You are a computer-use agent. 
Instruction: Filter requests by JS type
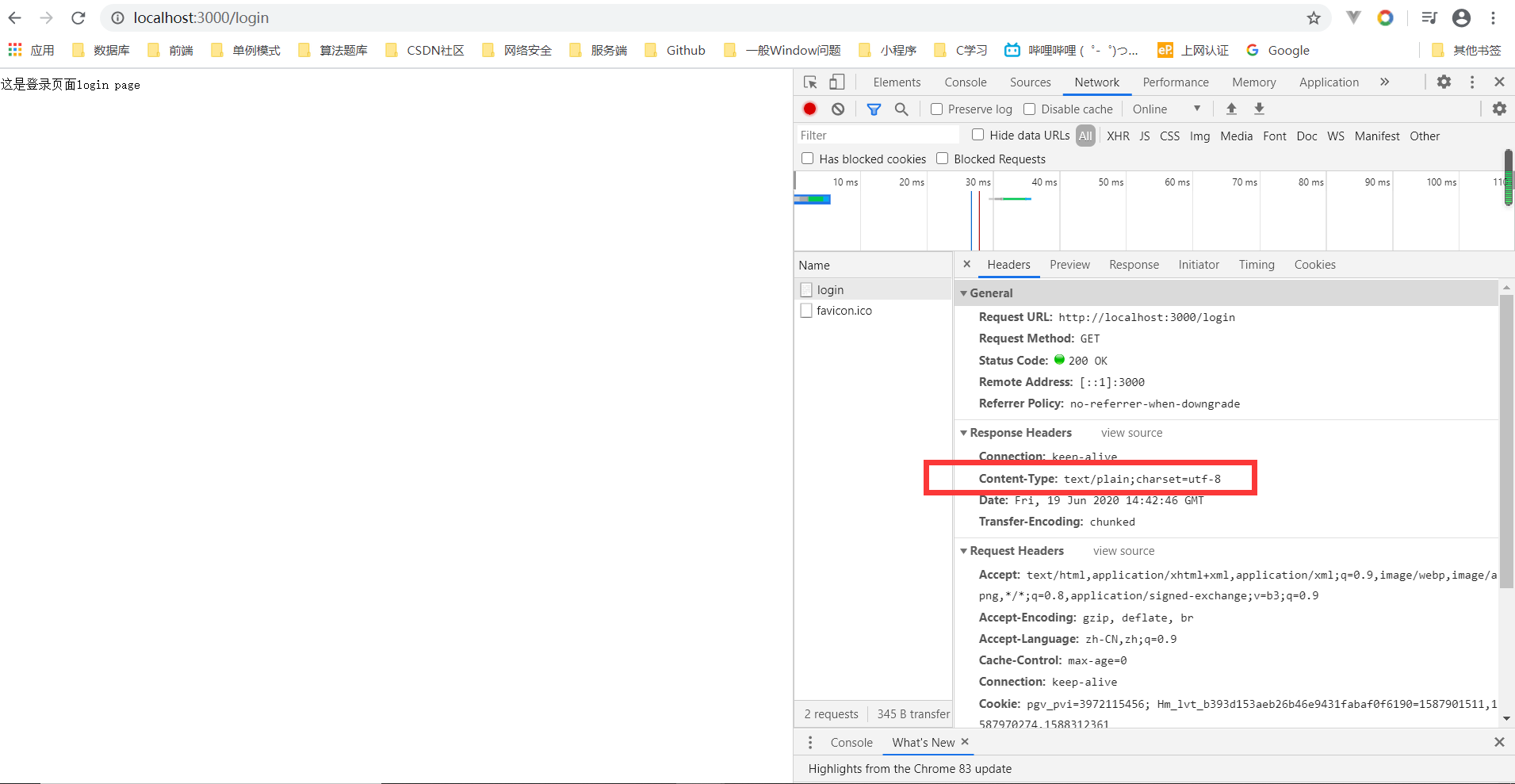click(1144, 136)
